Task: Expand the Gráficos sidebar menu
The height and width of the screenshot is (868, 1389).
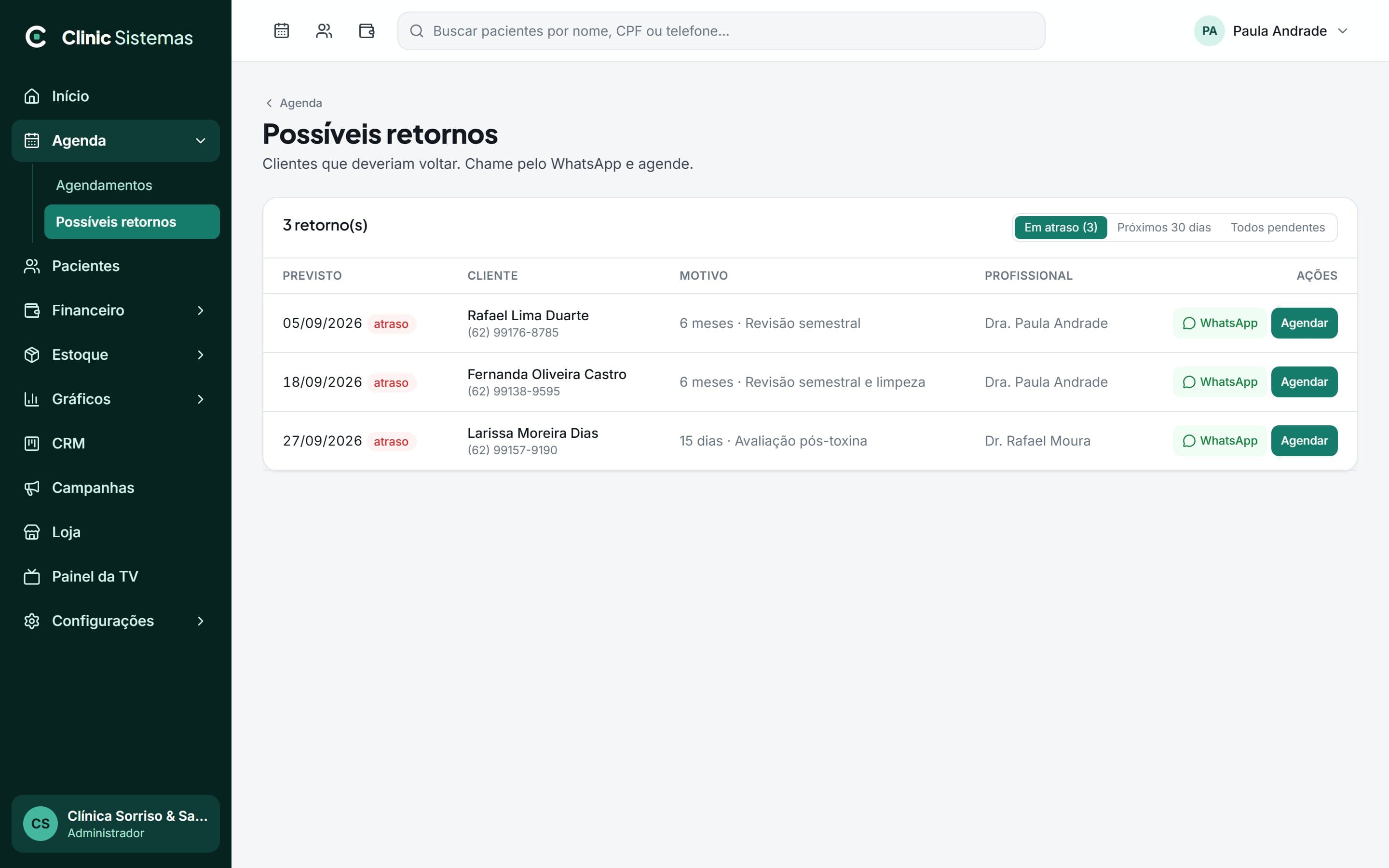Action: click(x=115, y=399)
